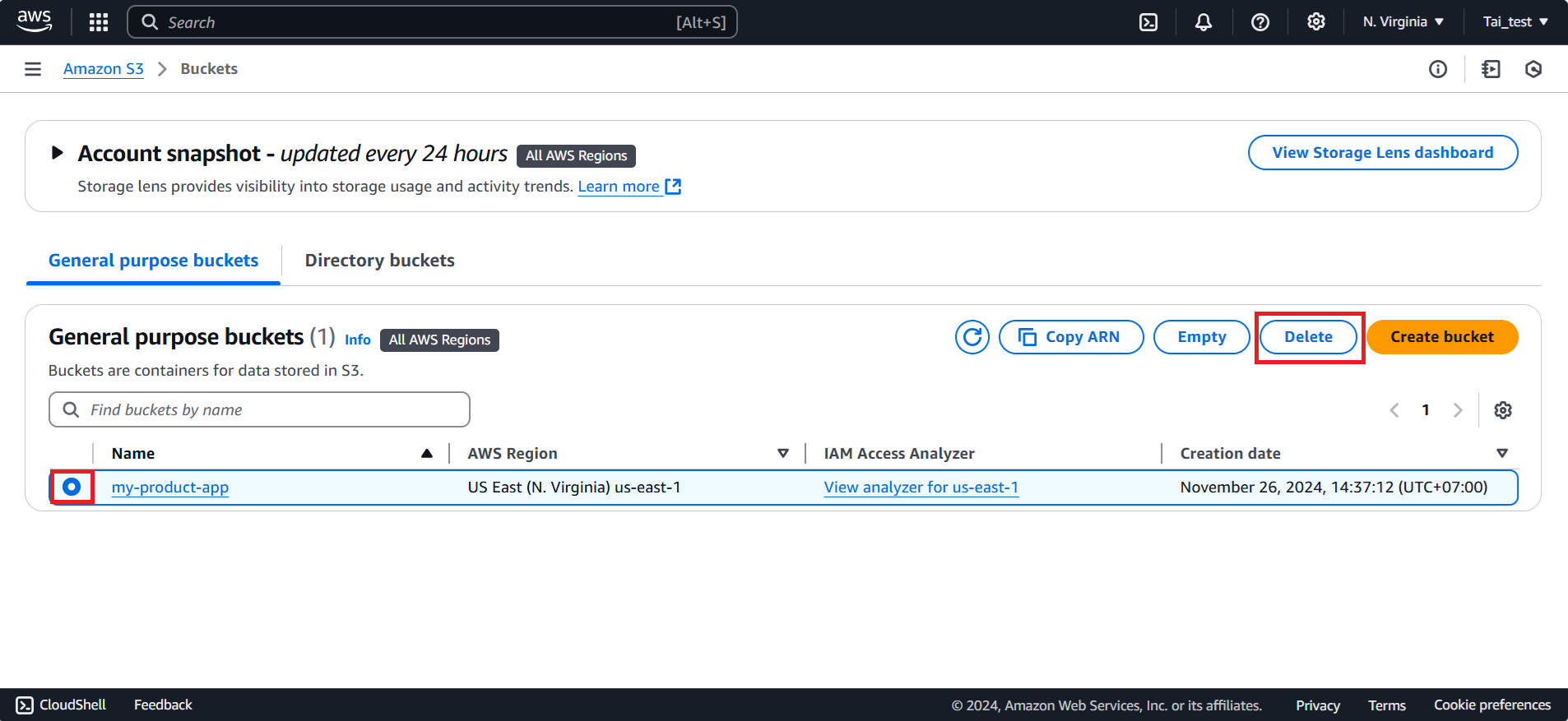Go to next page of buckets

tap(1458, 410)
